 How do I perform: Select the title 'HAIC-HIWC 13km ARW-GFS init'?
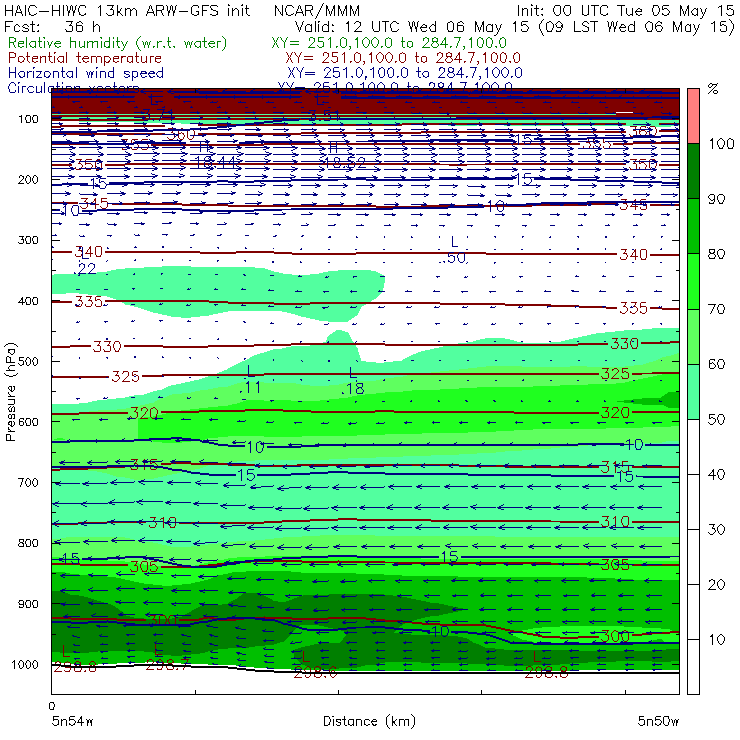127,10
